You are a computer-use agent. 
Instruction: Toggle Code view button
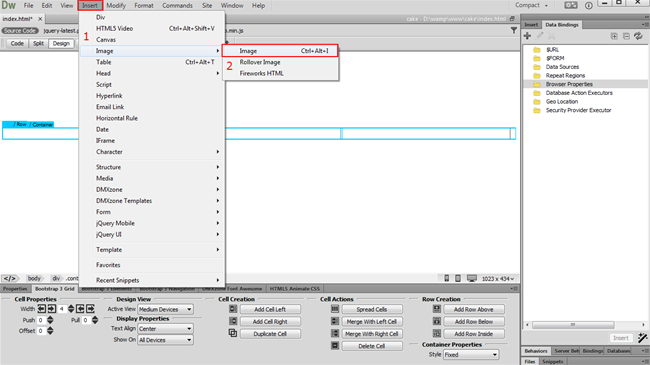(x=17, y=44)
